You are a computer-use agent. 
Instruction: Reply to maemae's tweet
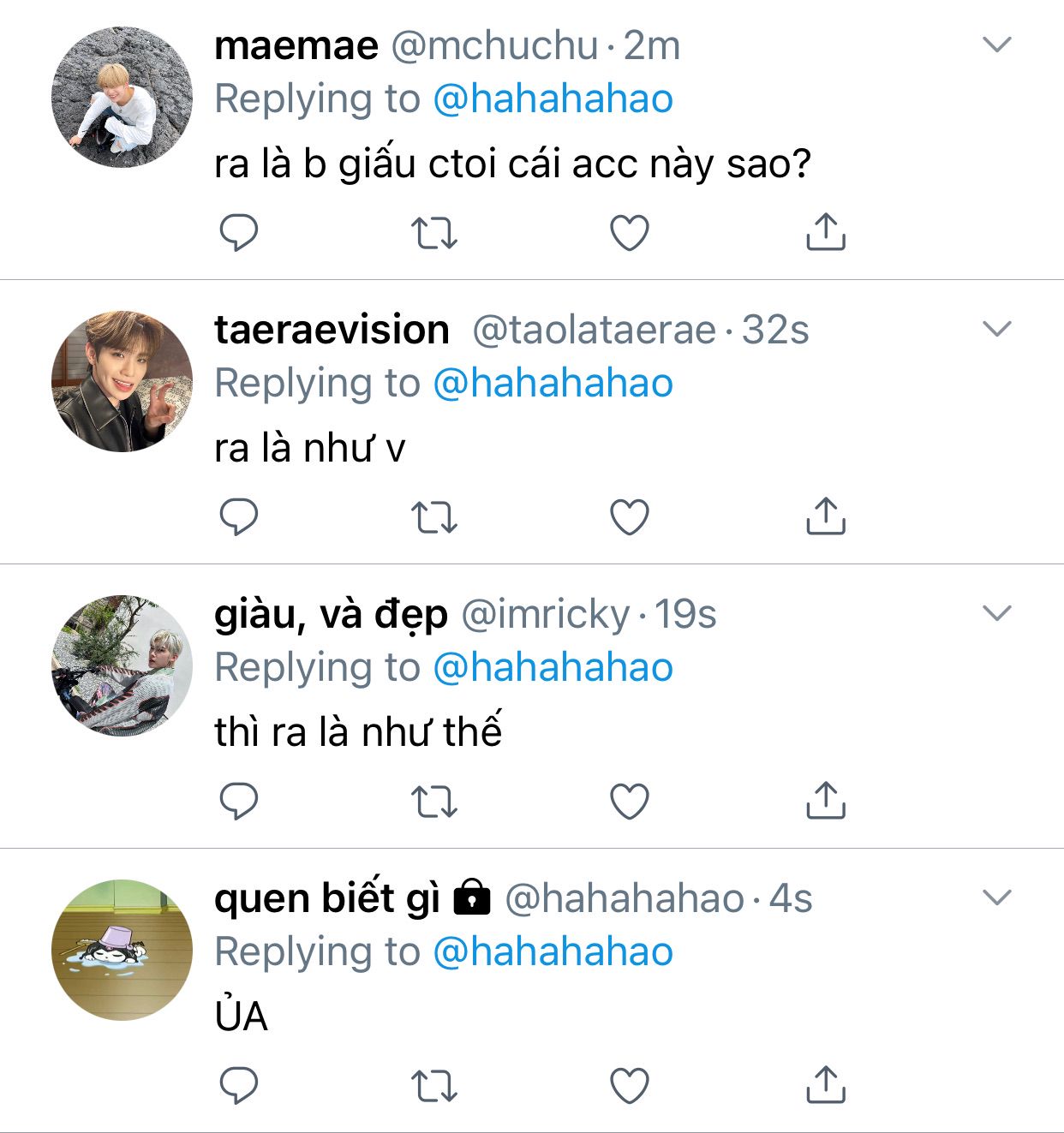239,232
